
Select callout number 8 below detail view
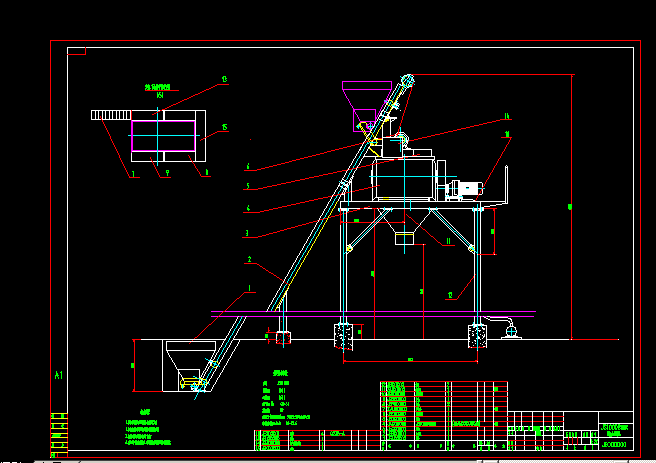207,172
